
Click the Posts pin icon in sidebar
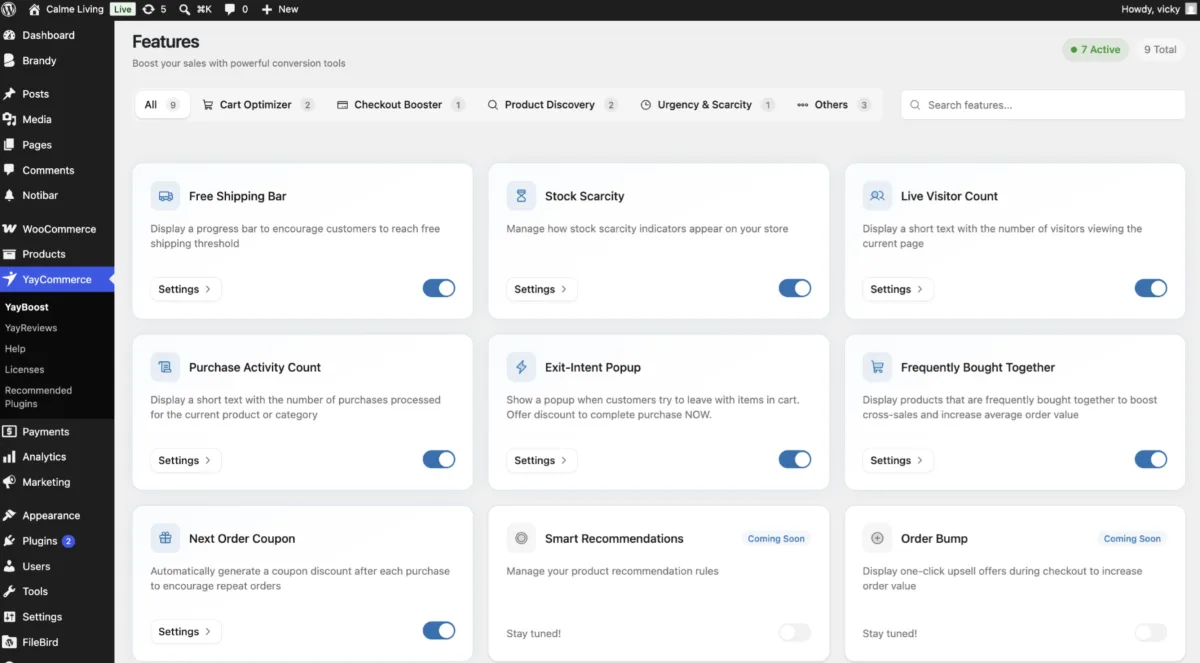click(x=10, y=94)
